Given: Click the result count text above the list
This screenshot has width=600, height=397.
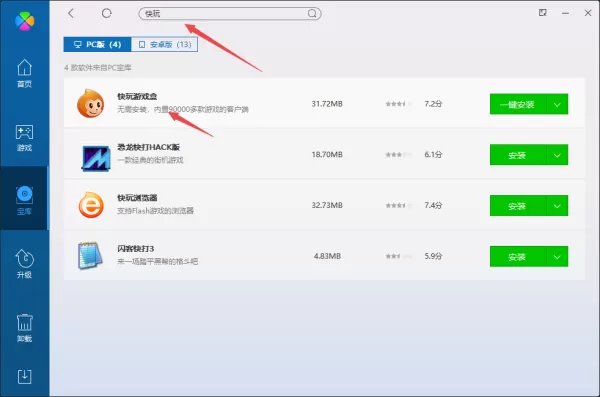Looking at the screenshot, I should pyautogui.click(x=98, y=68).
